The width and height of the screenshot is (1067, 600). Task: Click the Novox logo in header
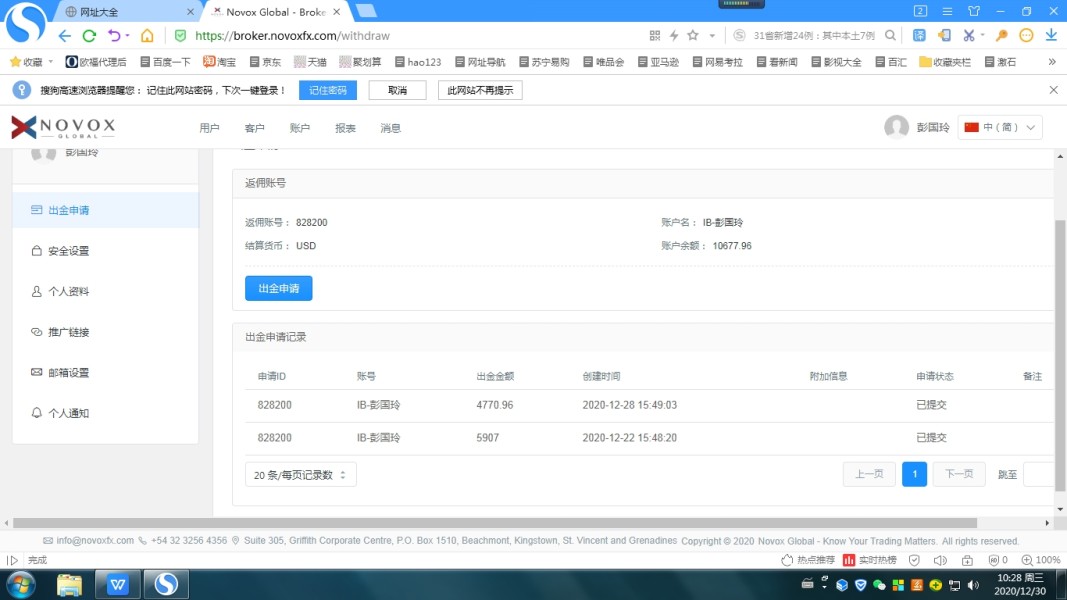(64, 127)
